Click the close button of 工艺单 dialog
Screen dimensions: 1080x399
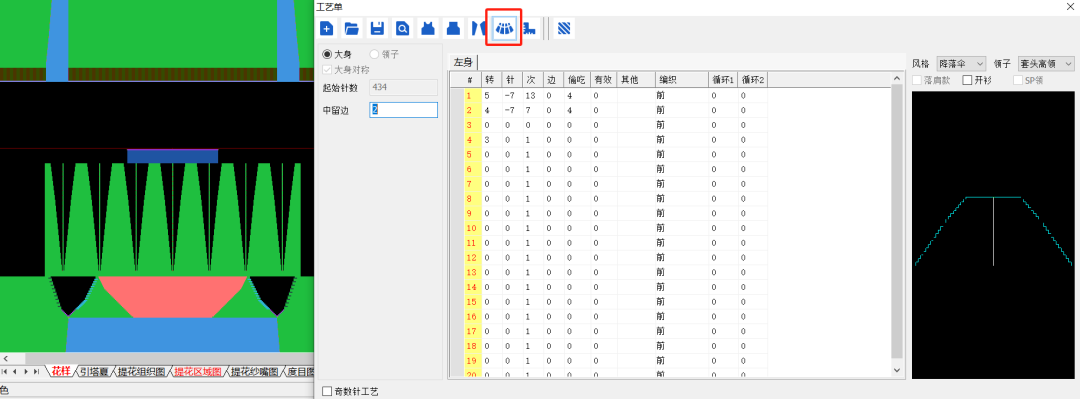(1070, 6)
